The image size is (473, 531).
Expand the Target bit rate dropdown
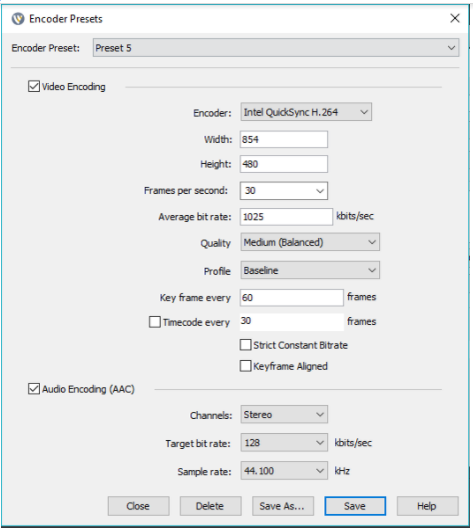point(284,443)
